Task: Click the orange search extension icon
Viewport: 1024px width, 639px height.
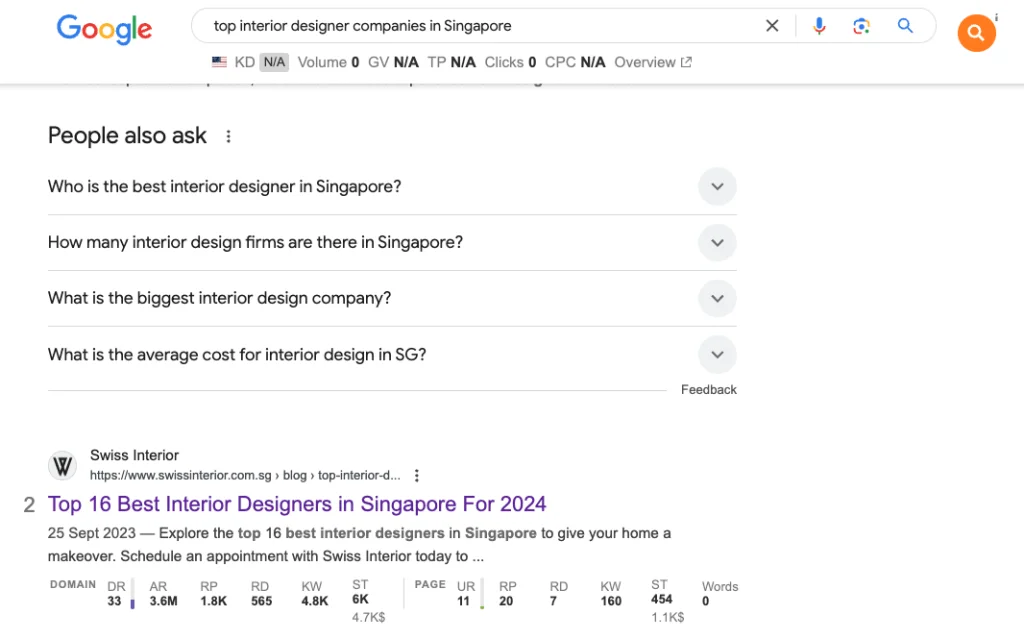Action: [975, 33]
